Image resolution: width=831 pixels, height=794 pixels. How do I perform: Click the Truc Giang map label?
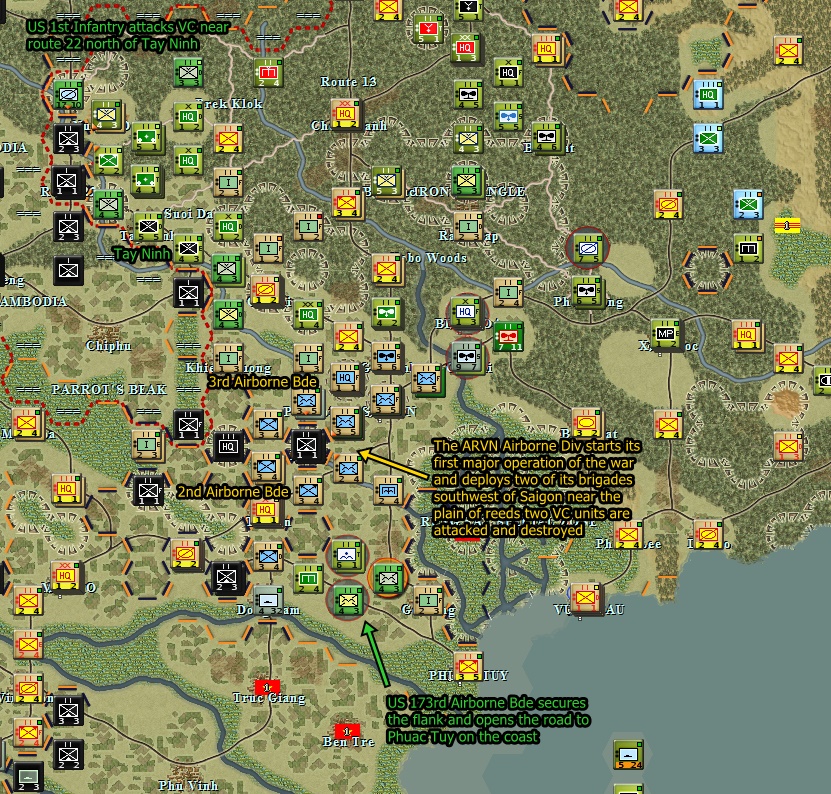click(x=269, y=698)
